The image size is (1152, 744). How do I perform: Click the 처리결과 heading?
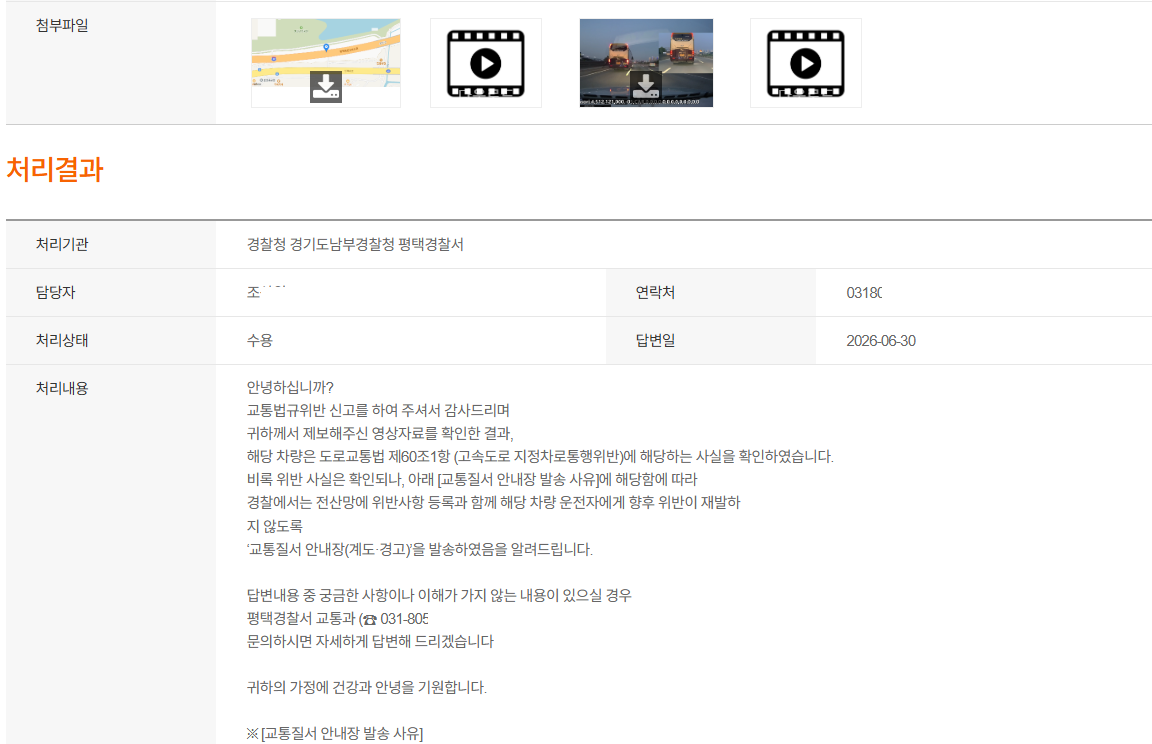tap(55, 169)
